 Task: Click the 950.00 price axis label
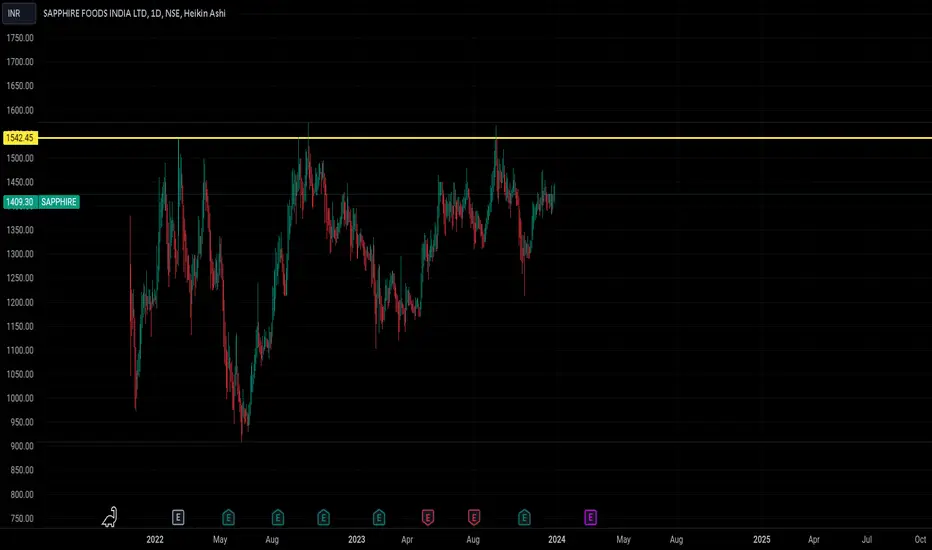(x=21, y=422)
